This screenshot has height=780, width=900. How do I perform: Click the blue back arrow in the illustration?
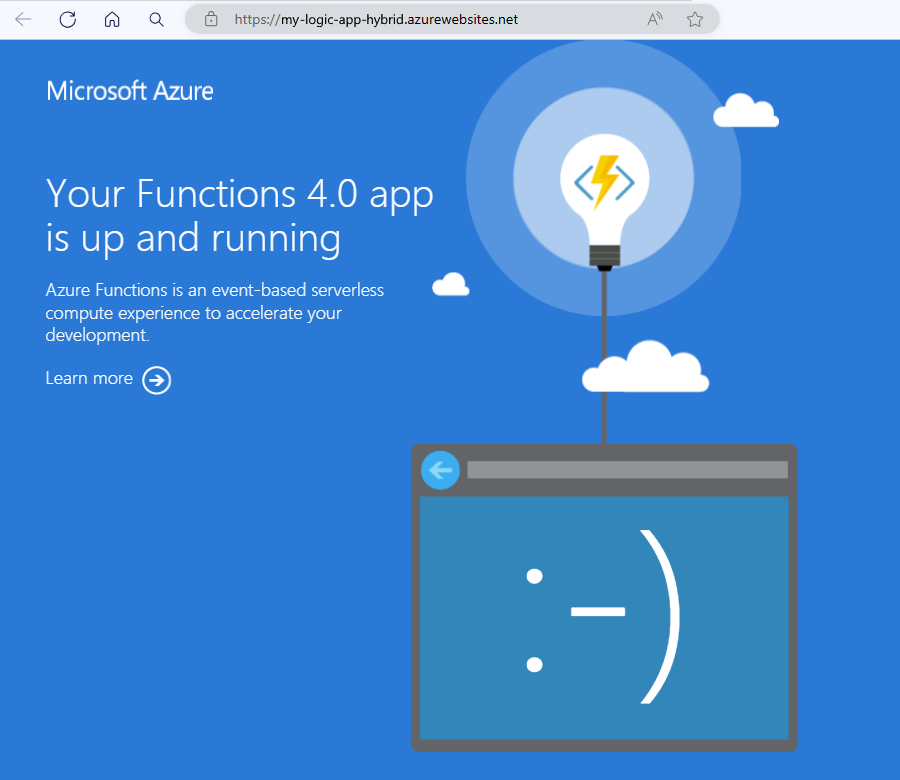pos(440,470)
